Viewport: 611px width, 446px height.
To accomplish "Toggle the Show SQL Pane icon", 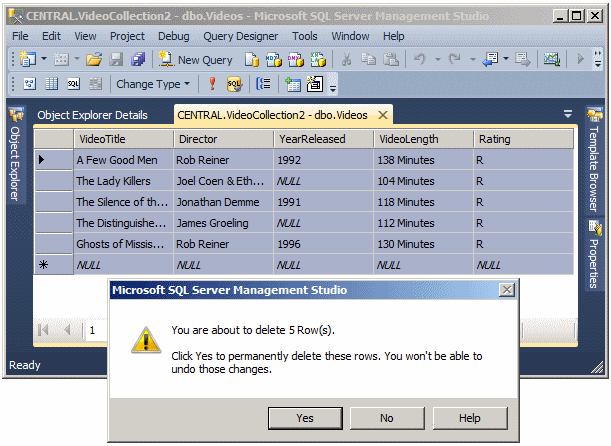I will (73, 83).
